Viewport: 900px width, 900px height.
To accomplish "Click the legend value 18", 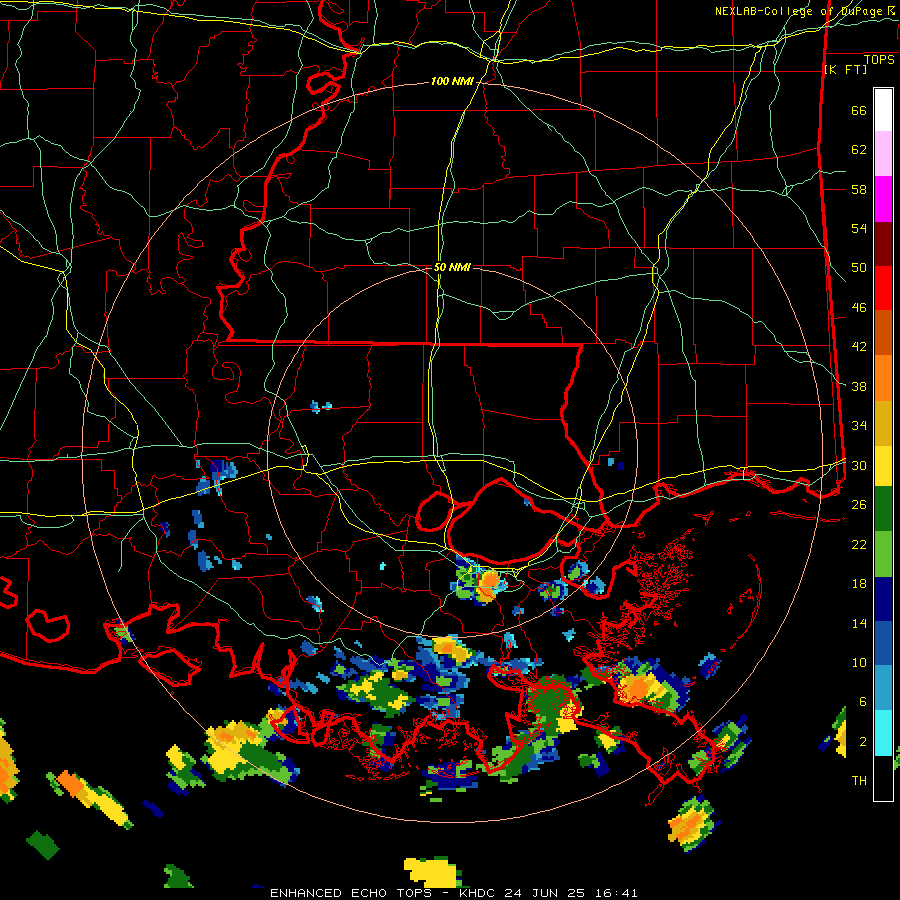I will [859, 584].
